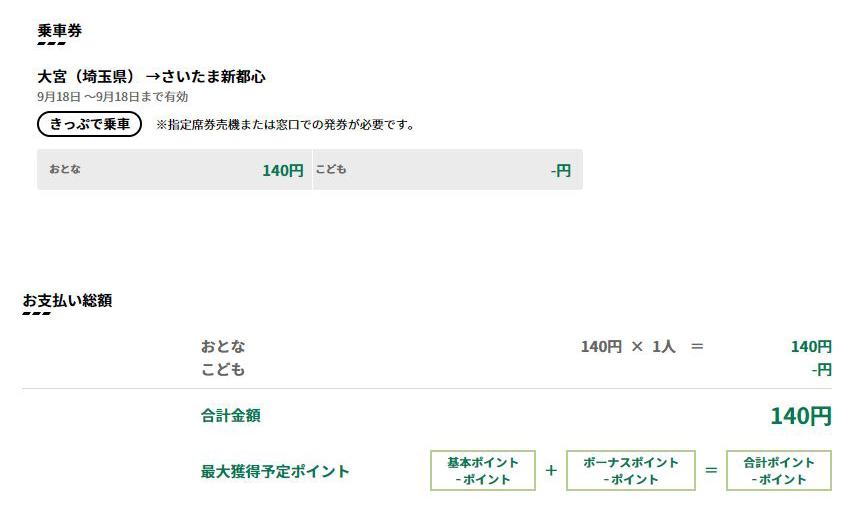Click the こども -円 total in summary
Viewport: 862px width, 506px height.
[x=822, y=369]
